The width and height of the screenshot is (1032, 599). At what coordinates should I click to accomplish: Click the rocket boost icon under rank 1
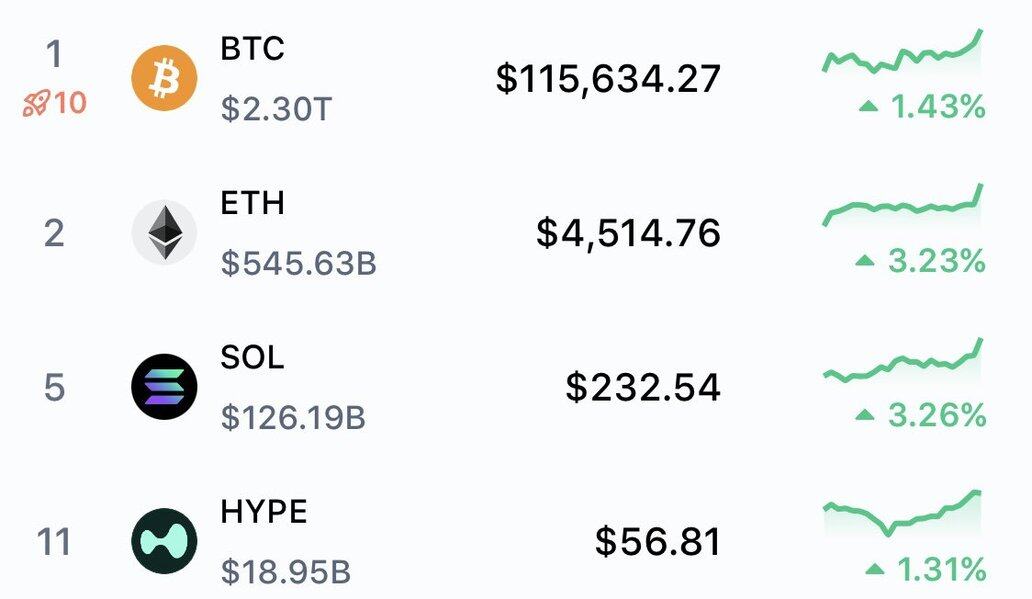click(36, 104)
